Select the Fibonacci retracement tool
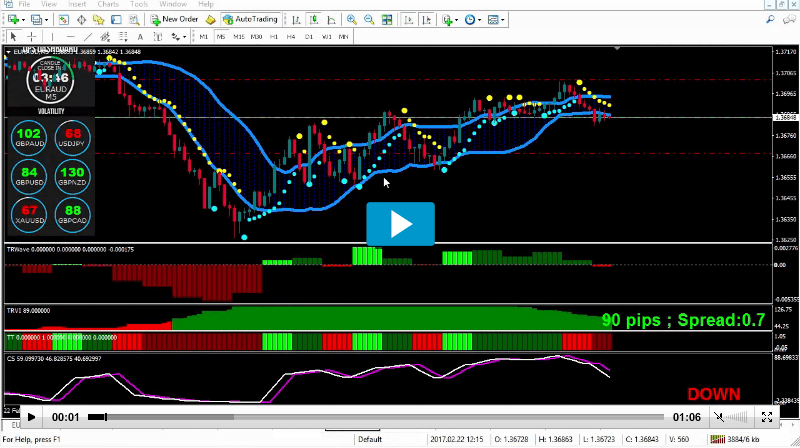This screenshot has height=448, width=800. coord(123,37)
